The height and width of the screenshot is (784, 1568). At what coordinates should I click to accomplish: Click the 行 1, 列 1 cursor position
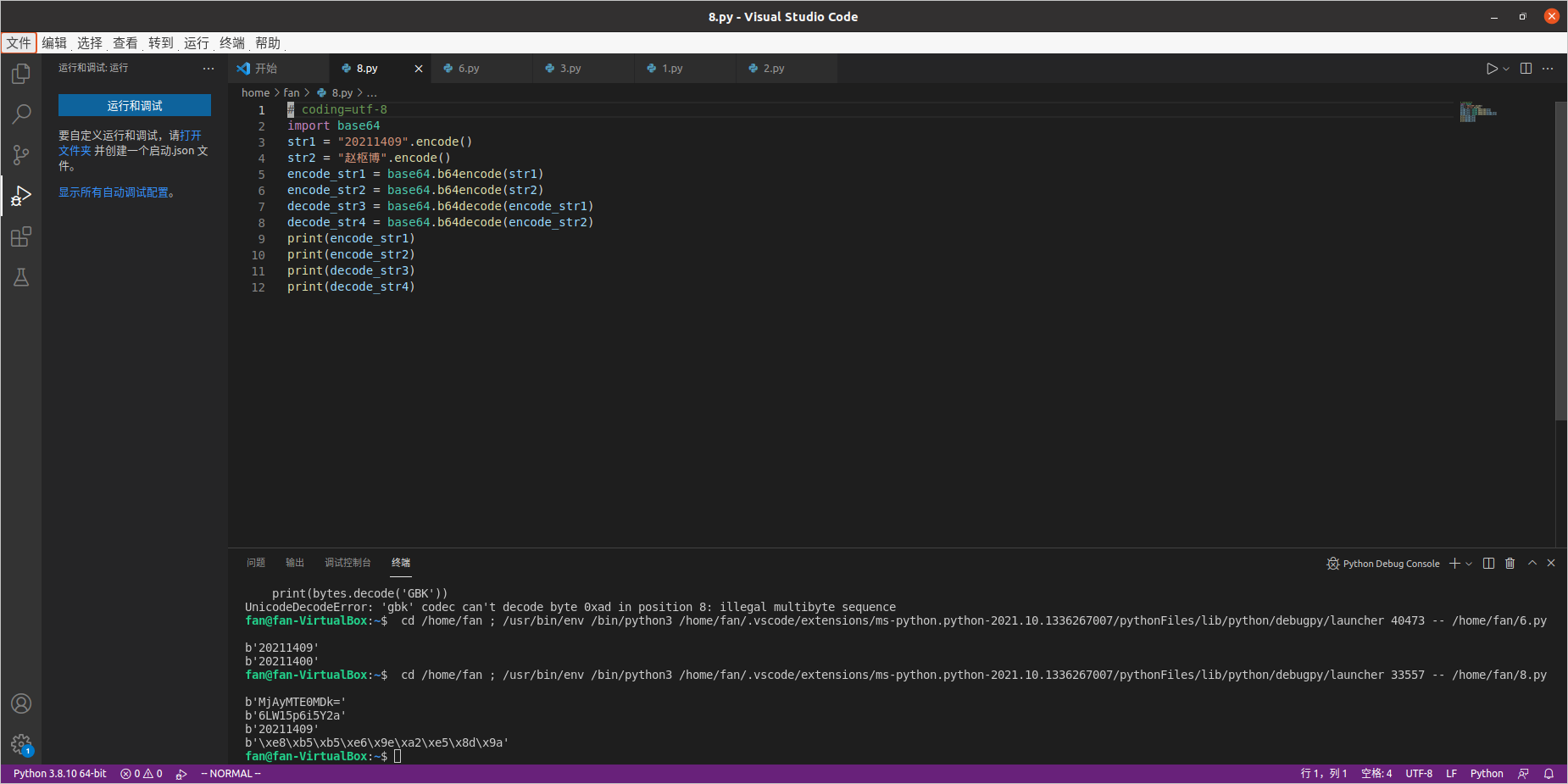pos(1324,774)
